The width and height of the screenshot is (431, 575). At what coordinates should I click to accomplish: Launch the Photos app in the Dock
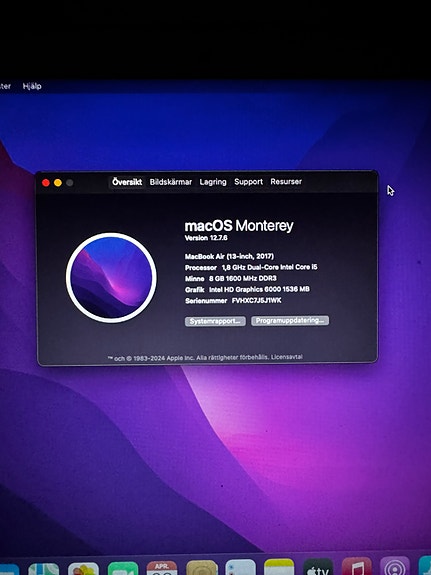coord(83,569)
